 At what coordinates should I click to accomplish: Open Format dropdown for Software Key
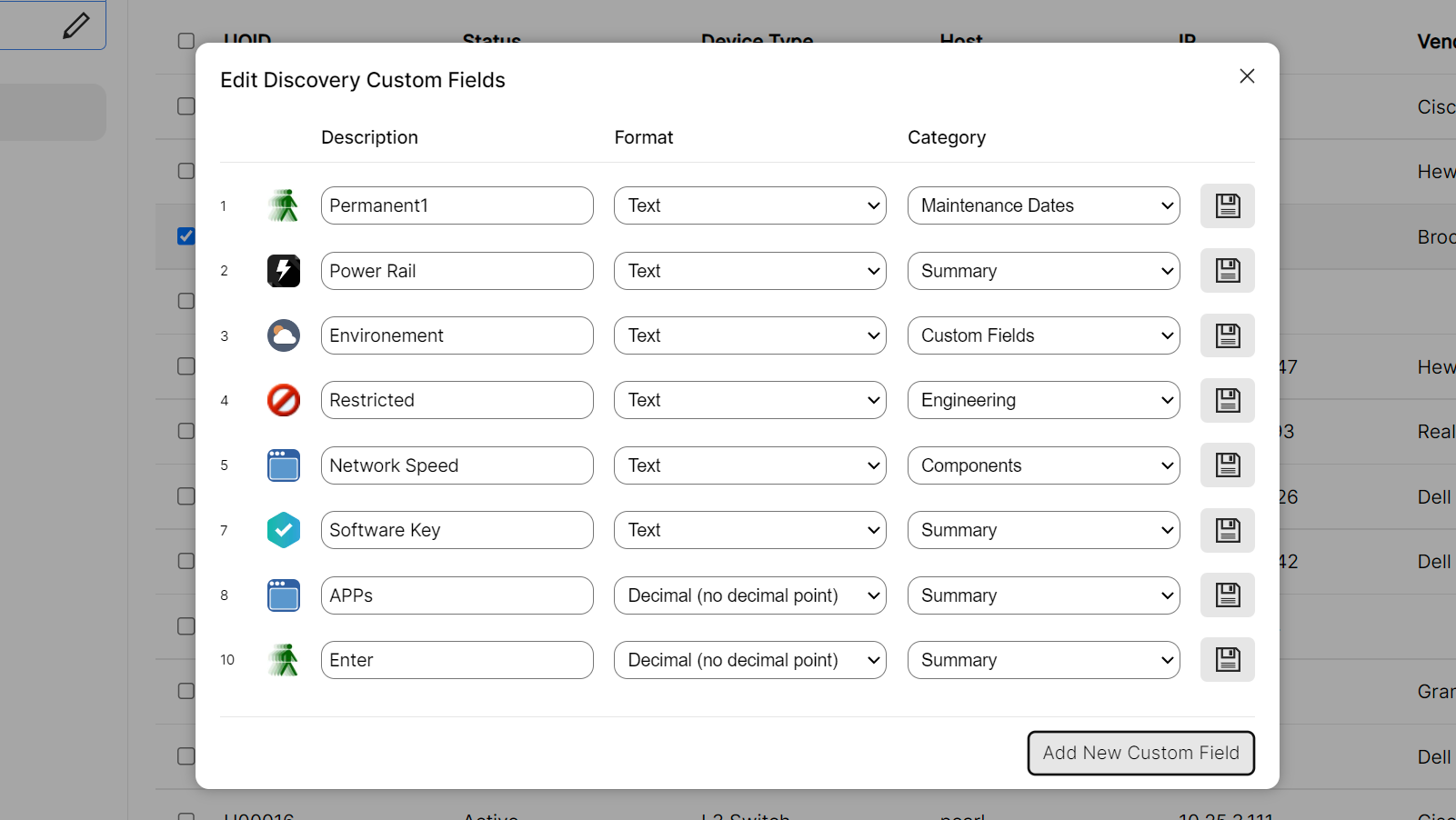click(x=750, y=530)
